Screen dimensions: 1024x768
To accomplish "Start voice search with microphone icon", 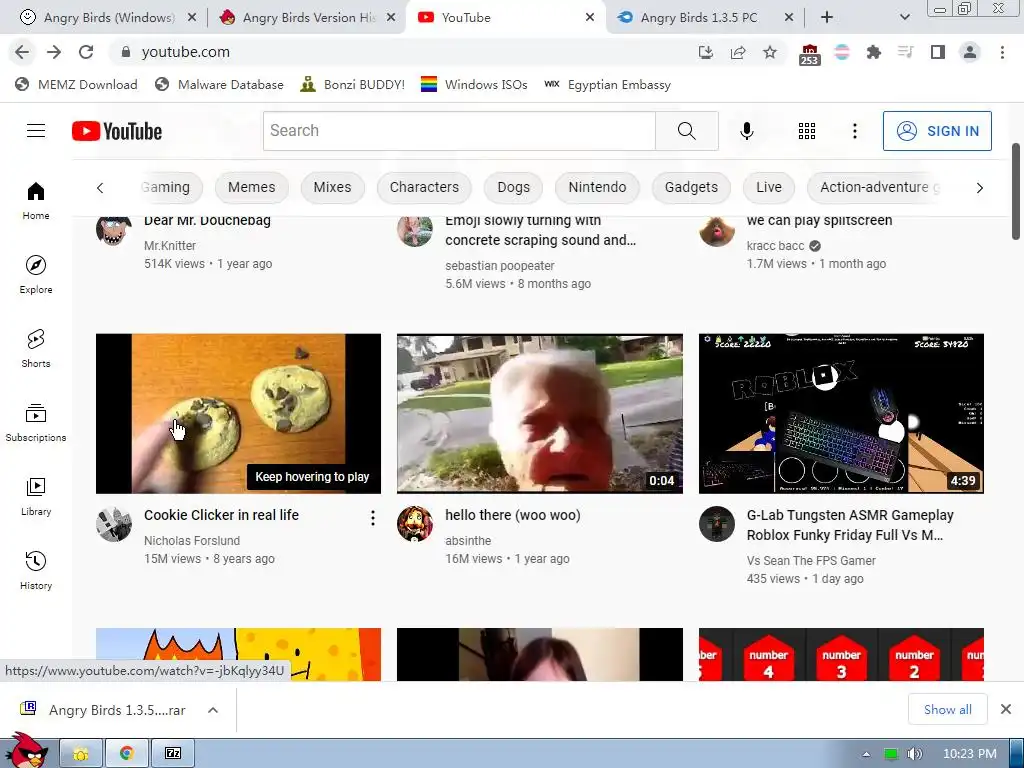I will coord(746,131).
